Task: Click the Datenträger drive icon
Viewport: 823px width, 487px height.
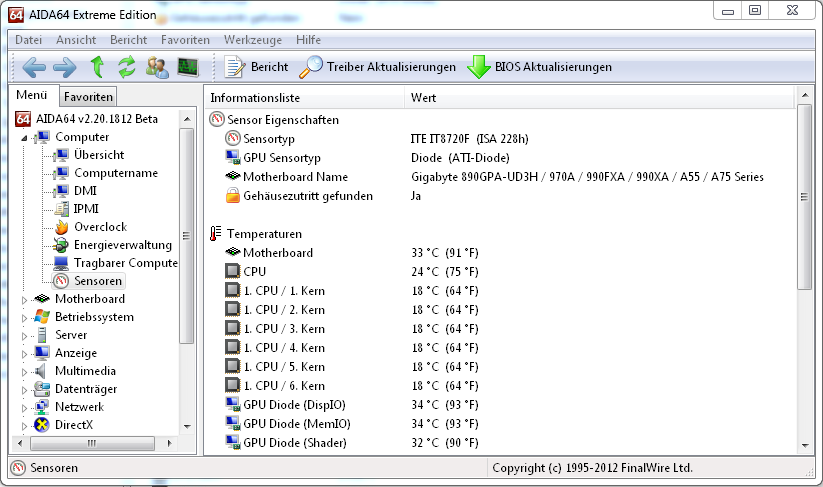Action: pos(42,389)
